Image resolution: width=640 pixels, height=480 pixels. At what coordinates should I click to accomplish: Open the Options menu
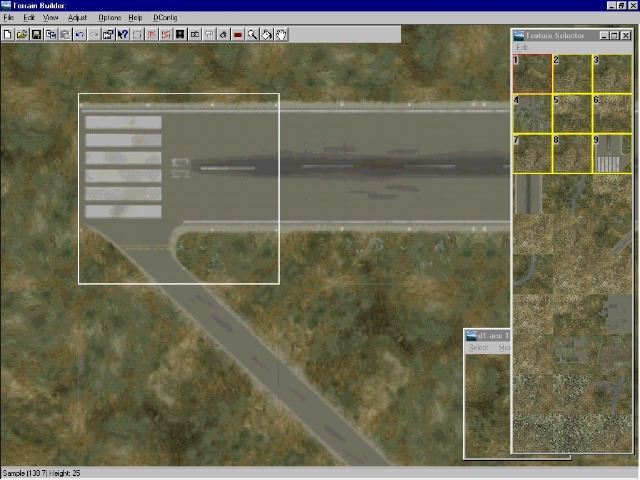[x=109, y=18]
